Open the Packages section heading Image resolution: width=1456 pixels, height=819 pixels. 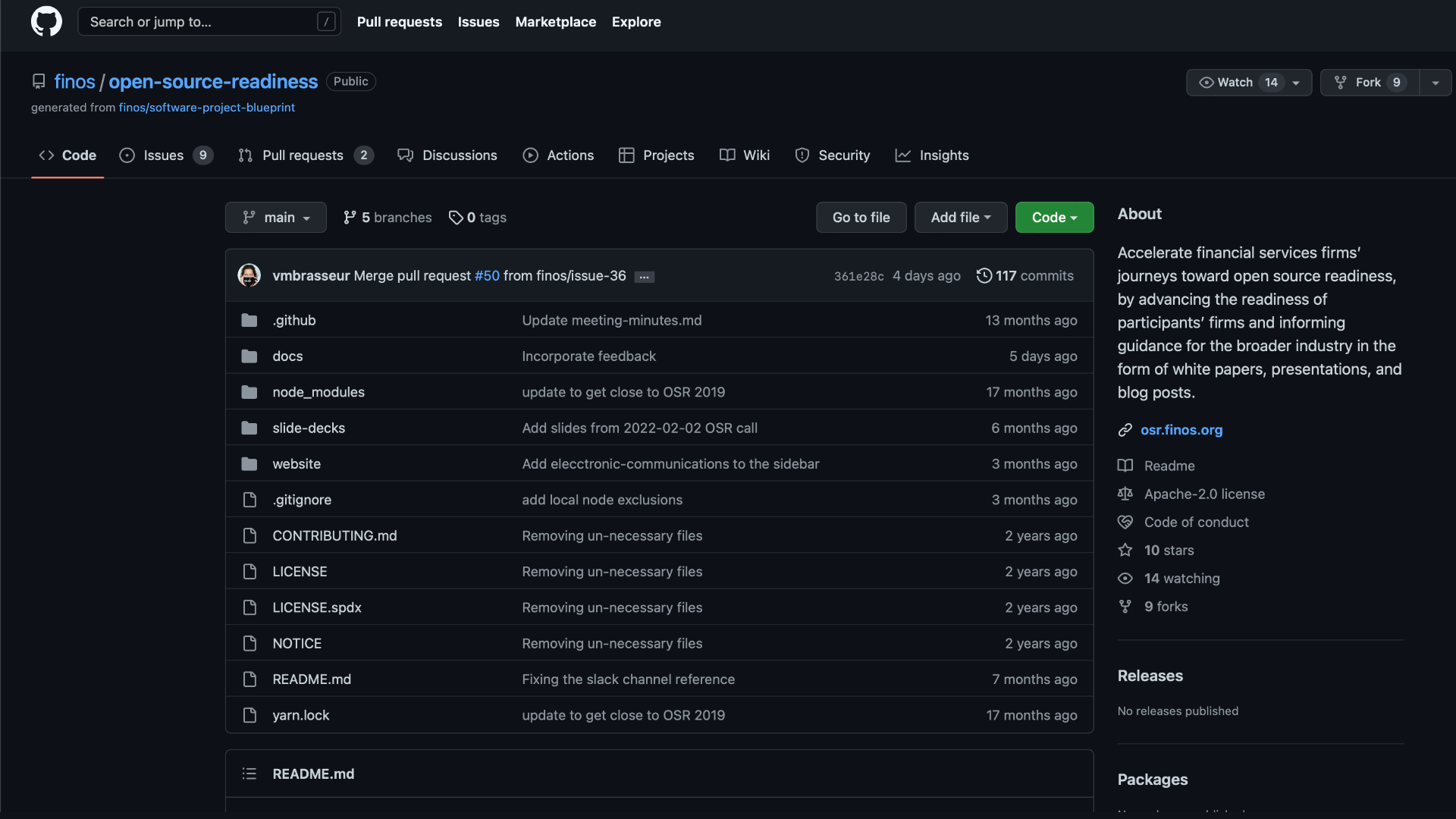pyautogui.click(x=1153, y=780)
